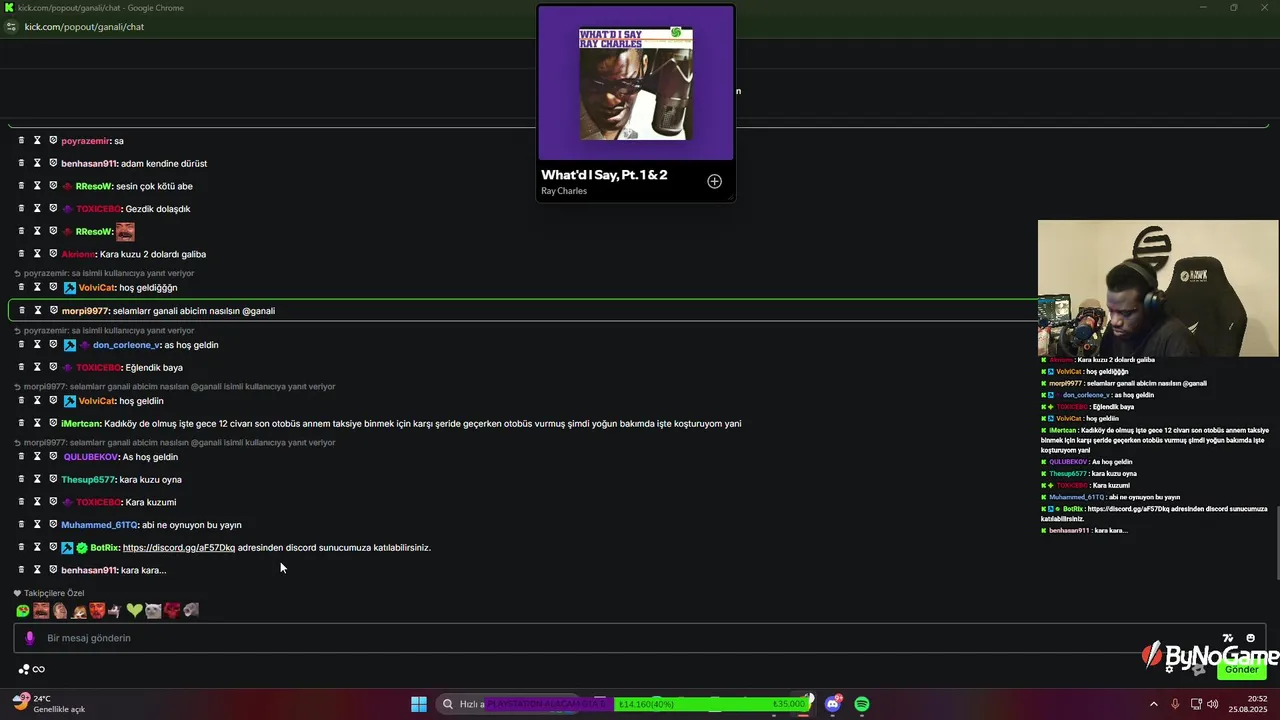Click message text 'abi ne oynuyon bu yayın'

click(x=191, y=525)
